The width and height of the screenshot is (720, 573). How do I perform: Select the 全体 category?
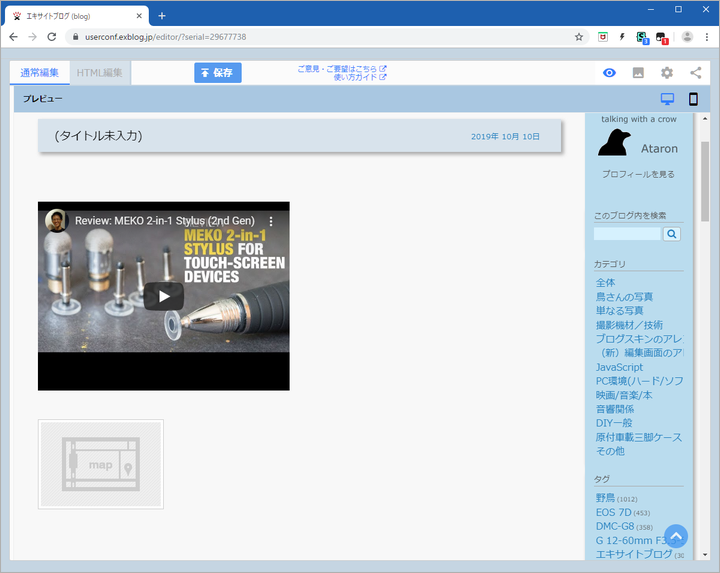click(605, 283)
